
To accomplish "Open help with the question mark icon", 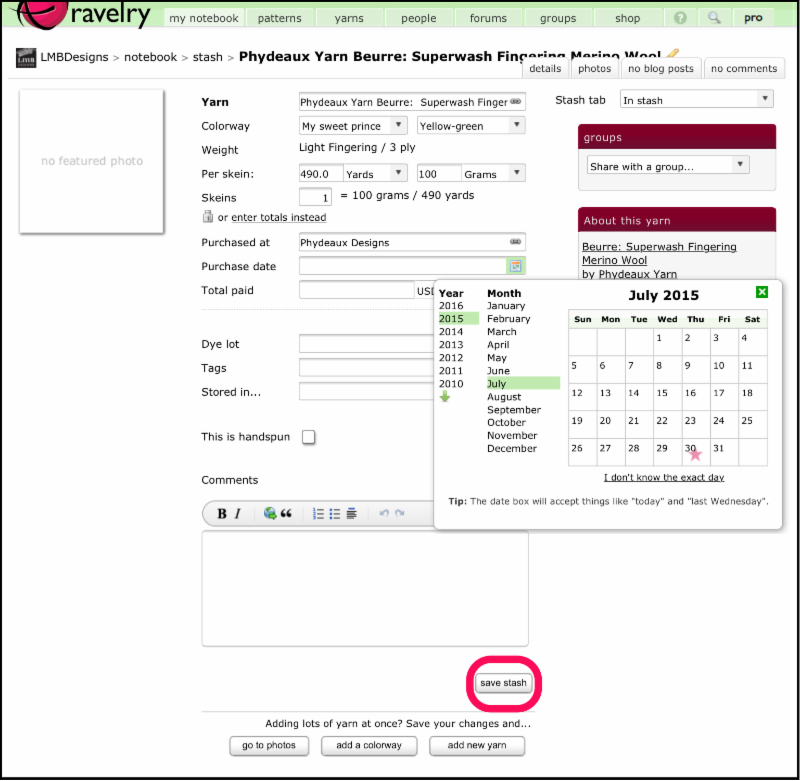I will pyautogui.click(x=681, y=18).
